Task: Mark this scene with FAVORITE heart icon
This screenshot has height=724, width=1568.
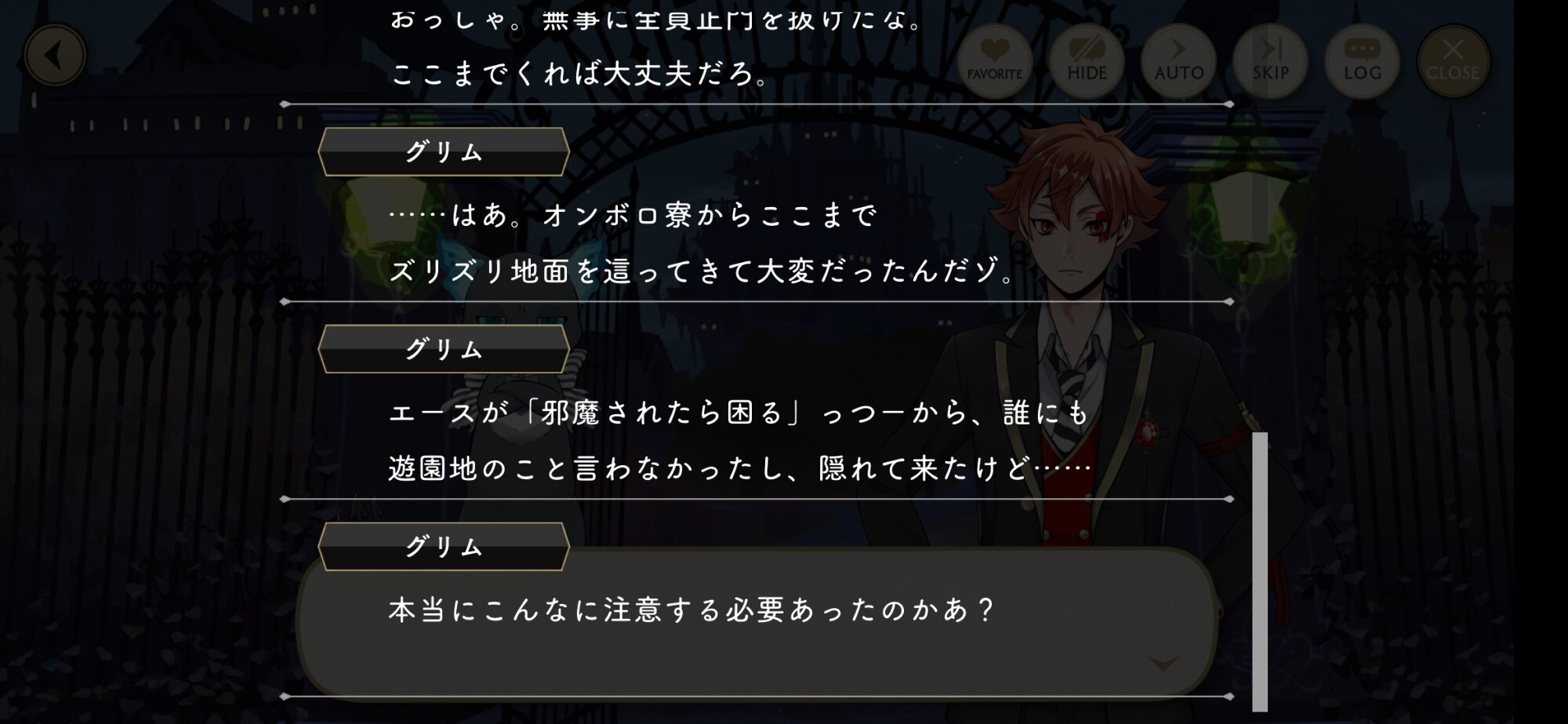Action: [x=994, y=60]
